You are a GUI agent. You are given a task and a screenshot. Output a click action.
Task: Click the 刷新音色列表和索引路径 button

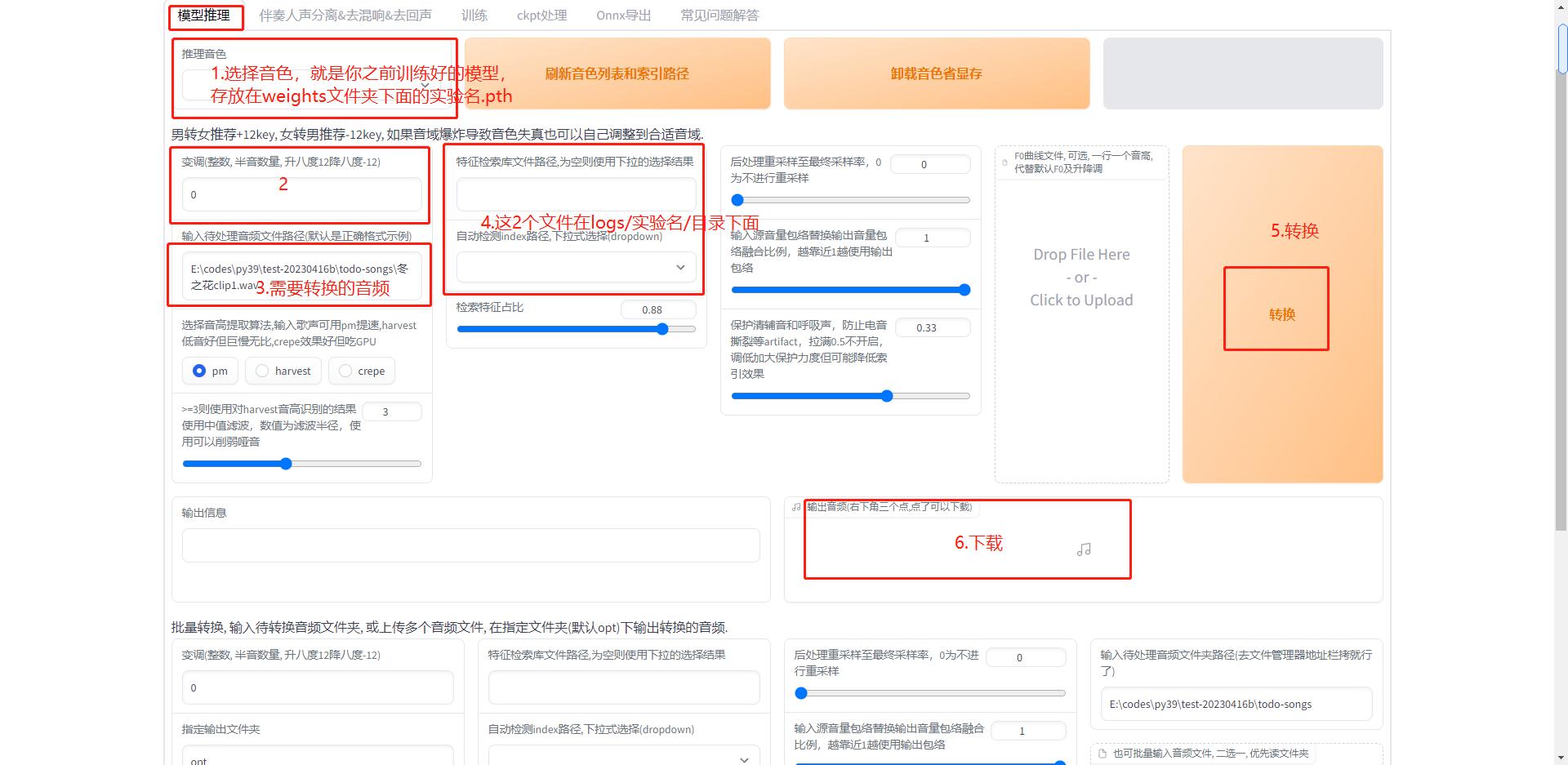(615, 73)
